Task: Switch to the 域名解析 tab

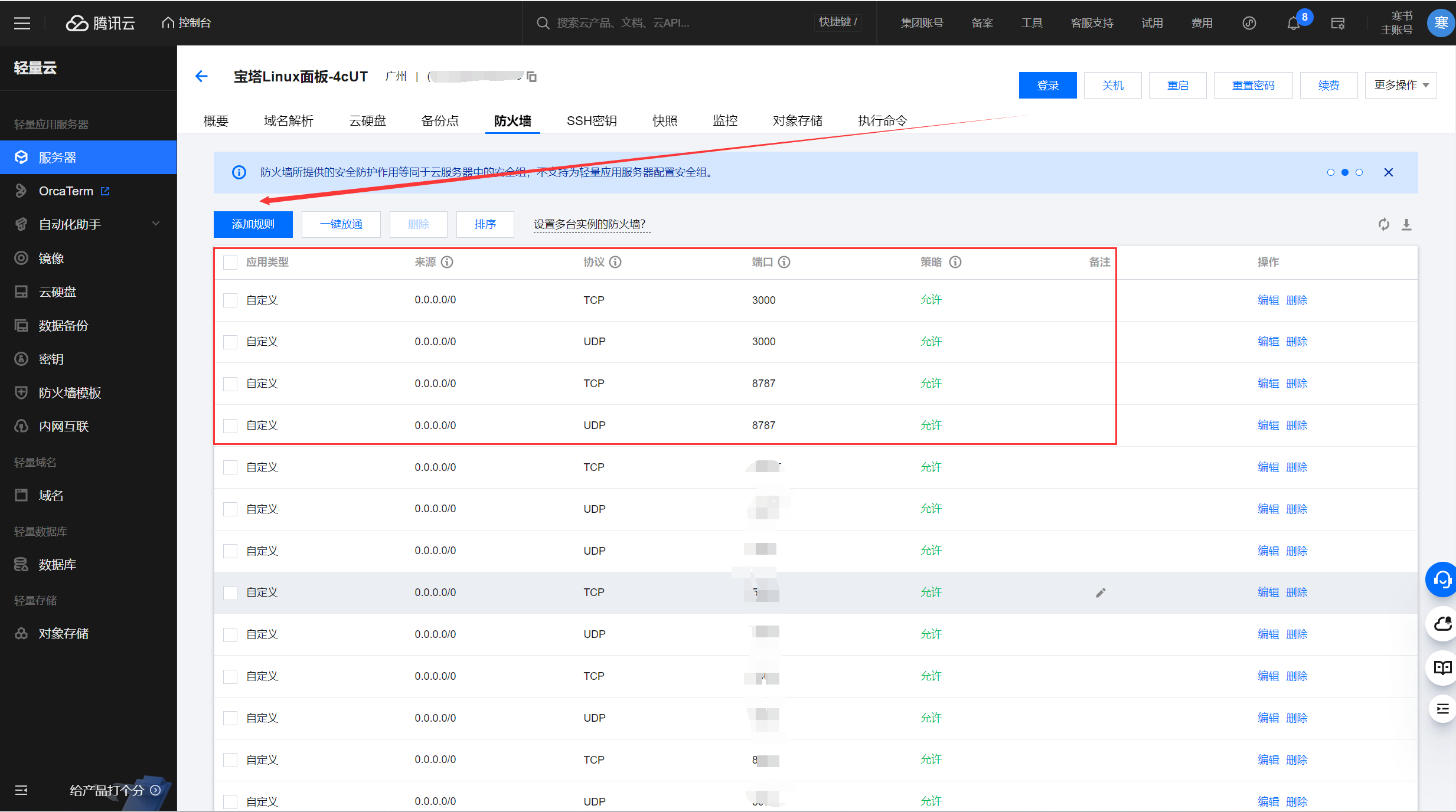Action: (x=289, y=121)
